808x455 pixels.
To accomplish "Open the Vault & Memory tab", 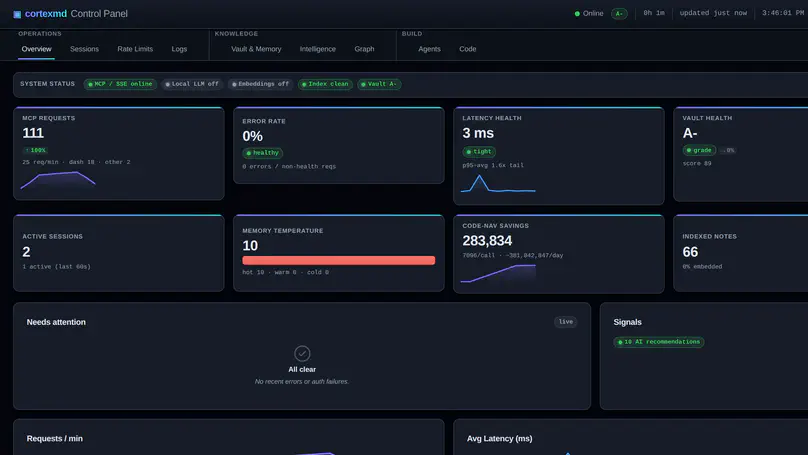I will (x=256, y=49).
